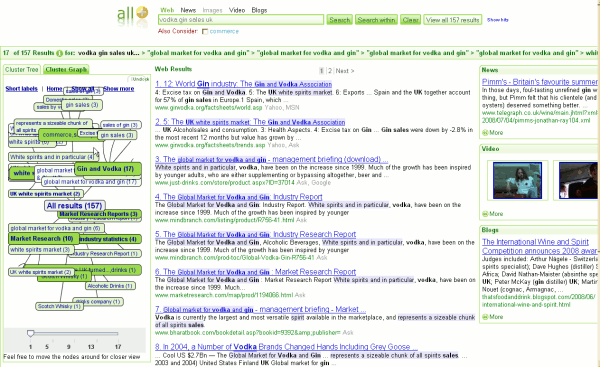Switch to the Cluster Tree tab

(x=22, y=70)
